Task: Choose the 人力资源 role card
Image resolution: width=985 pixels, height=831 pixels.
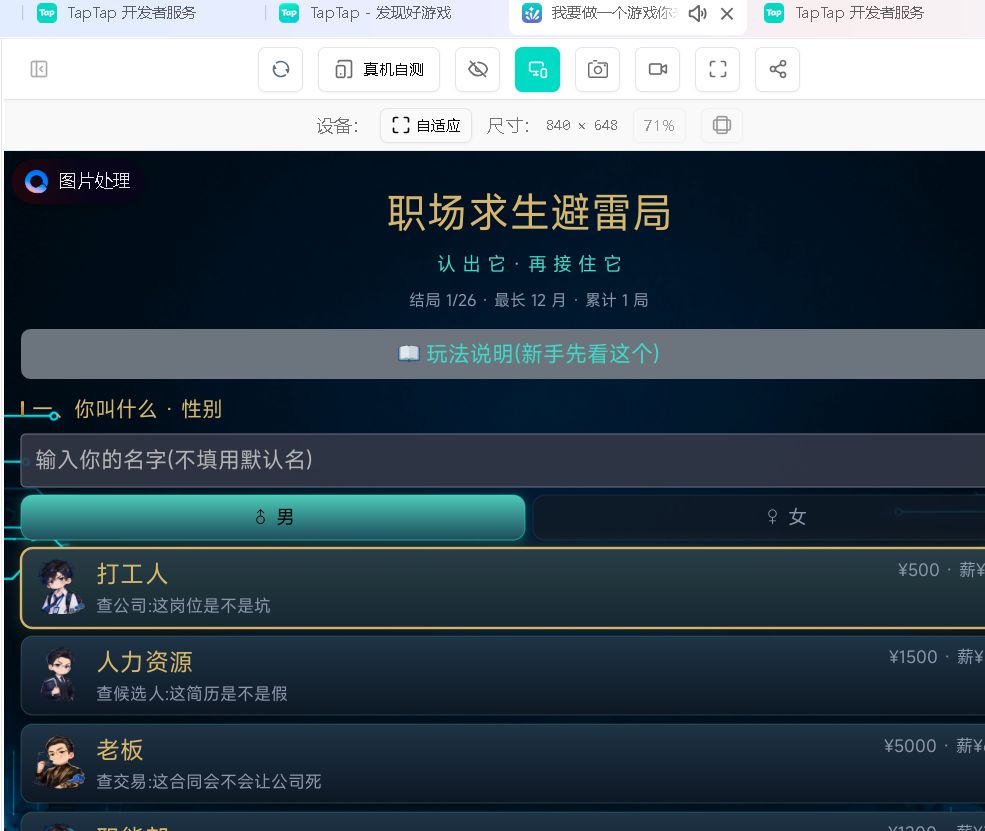Action: (503, 676)
